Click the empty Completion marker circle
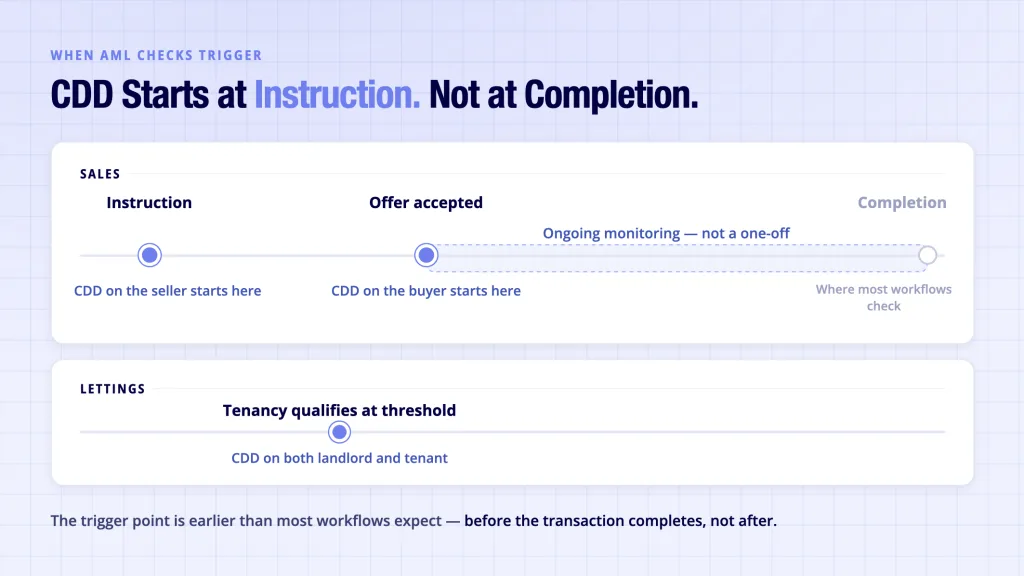 click(927, 255)
